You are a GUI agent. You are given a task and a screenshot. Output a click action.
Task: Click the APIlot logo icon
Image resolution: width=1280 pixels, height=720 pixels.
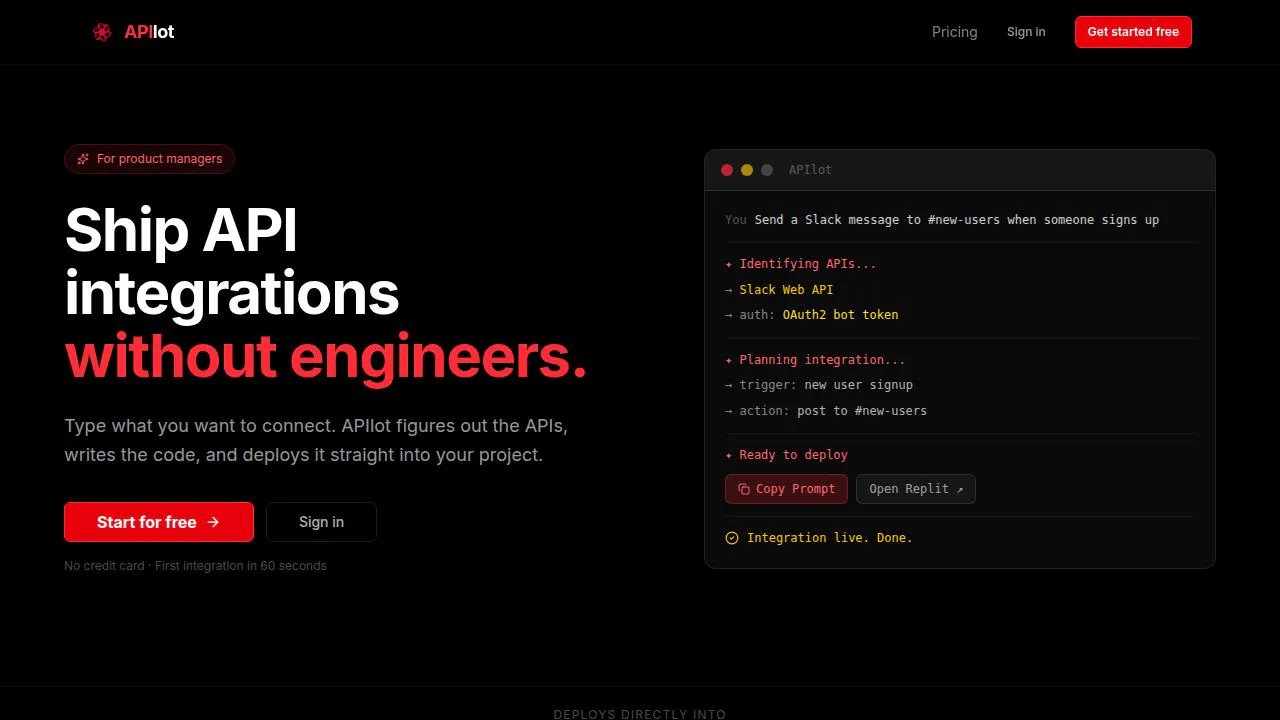(102, 32)
